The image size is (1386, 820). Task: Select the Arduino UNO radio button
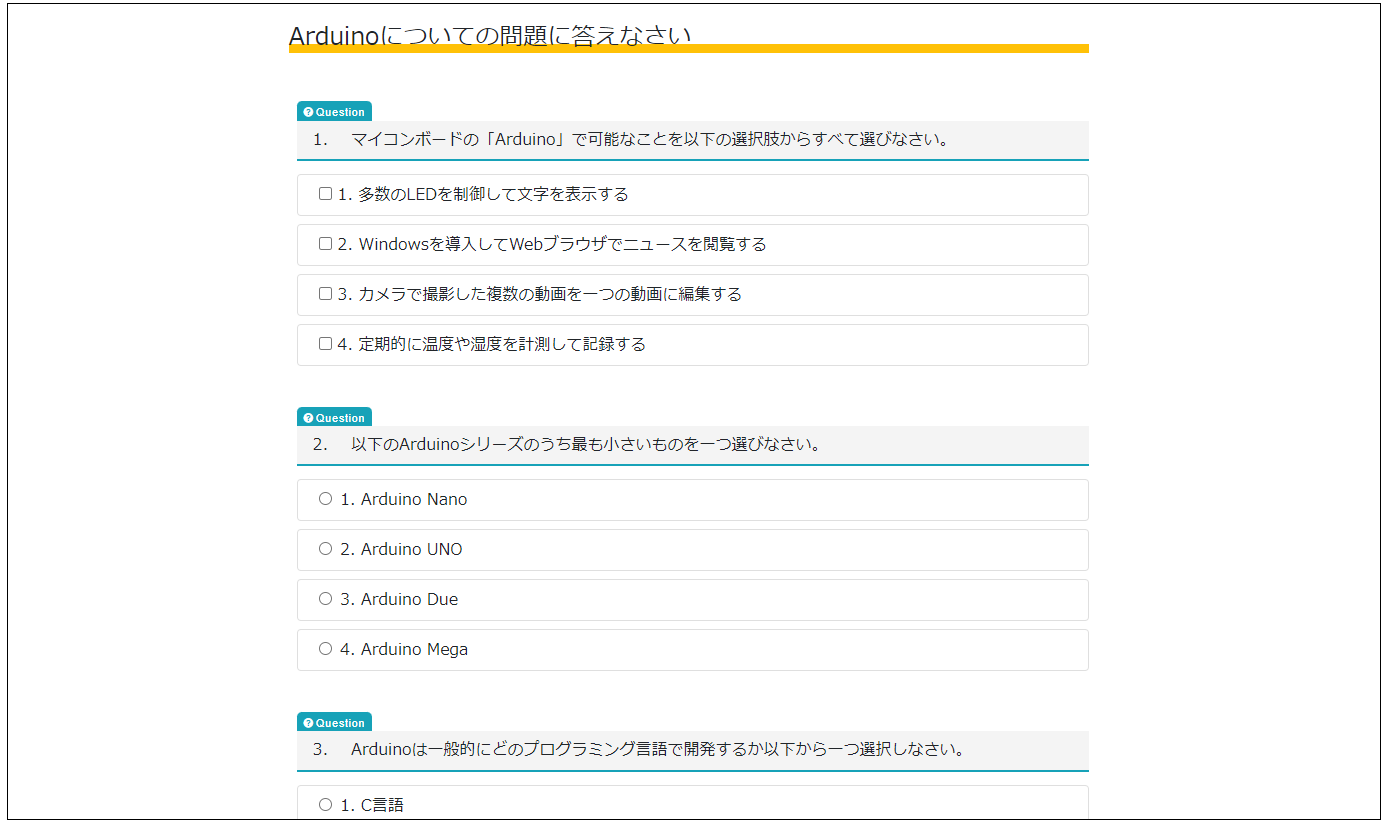pyautogui.click(x=325, y=549)
